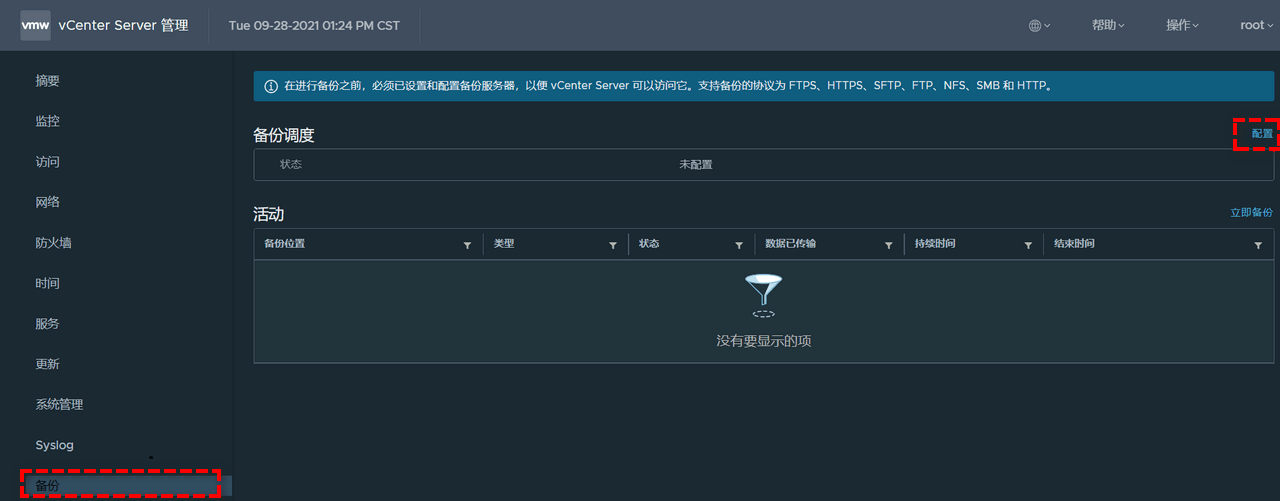
Task: Filter the 类型 column
Action: tap(613, 245)
